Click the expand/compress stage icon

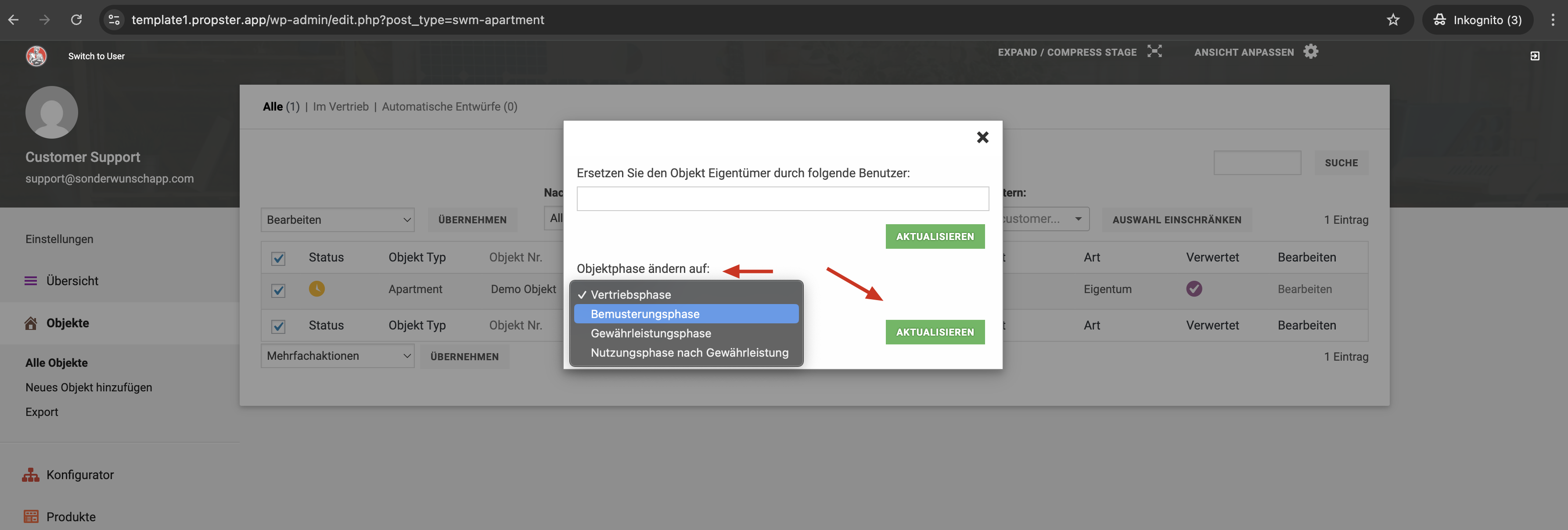(x=1154, y=52)
